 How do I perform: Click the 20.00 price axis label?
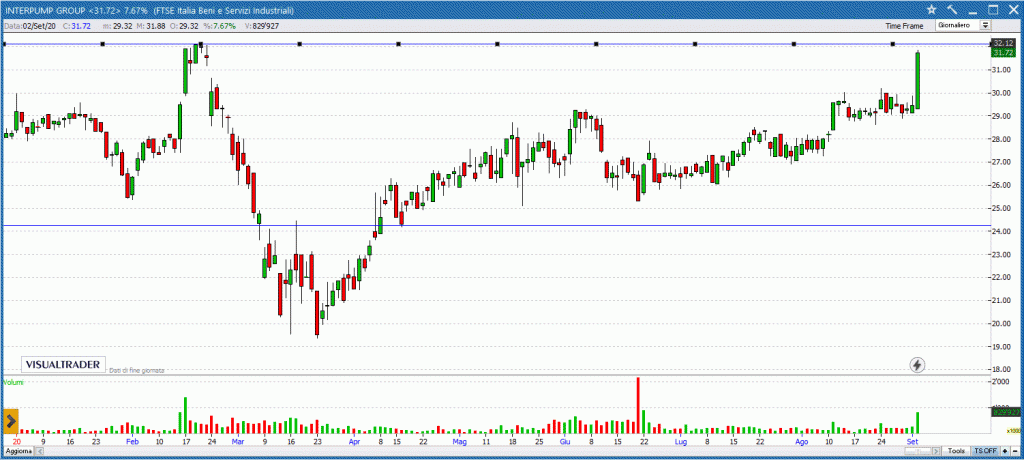pyautogui.click(x=1002, y=323)
